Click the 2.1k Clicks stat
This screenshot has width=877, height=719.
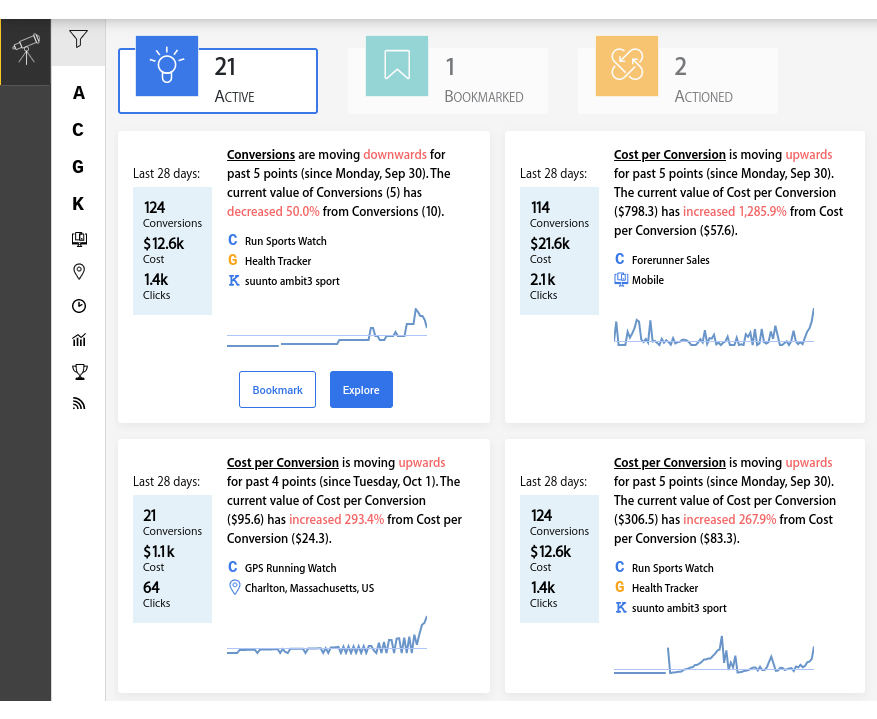(x=543, y=286)
